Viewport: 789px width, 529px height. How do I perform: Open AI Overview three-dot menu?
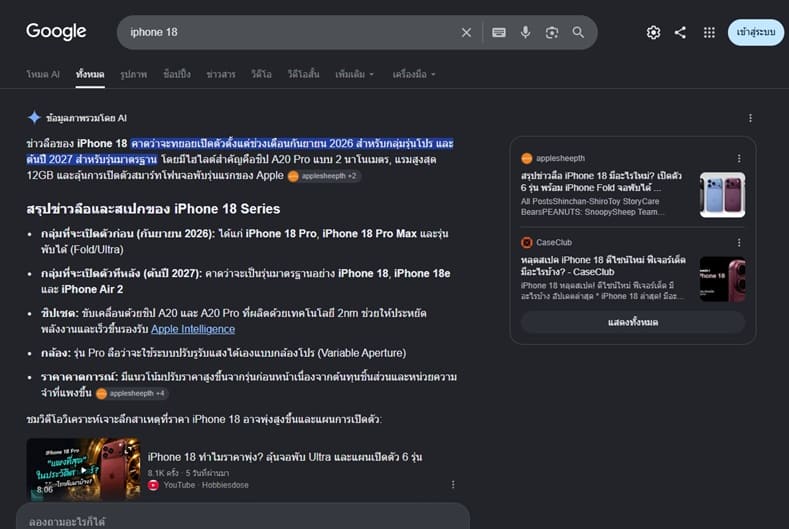tap(750, 118)
